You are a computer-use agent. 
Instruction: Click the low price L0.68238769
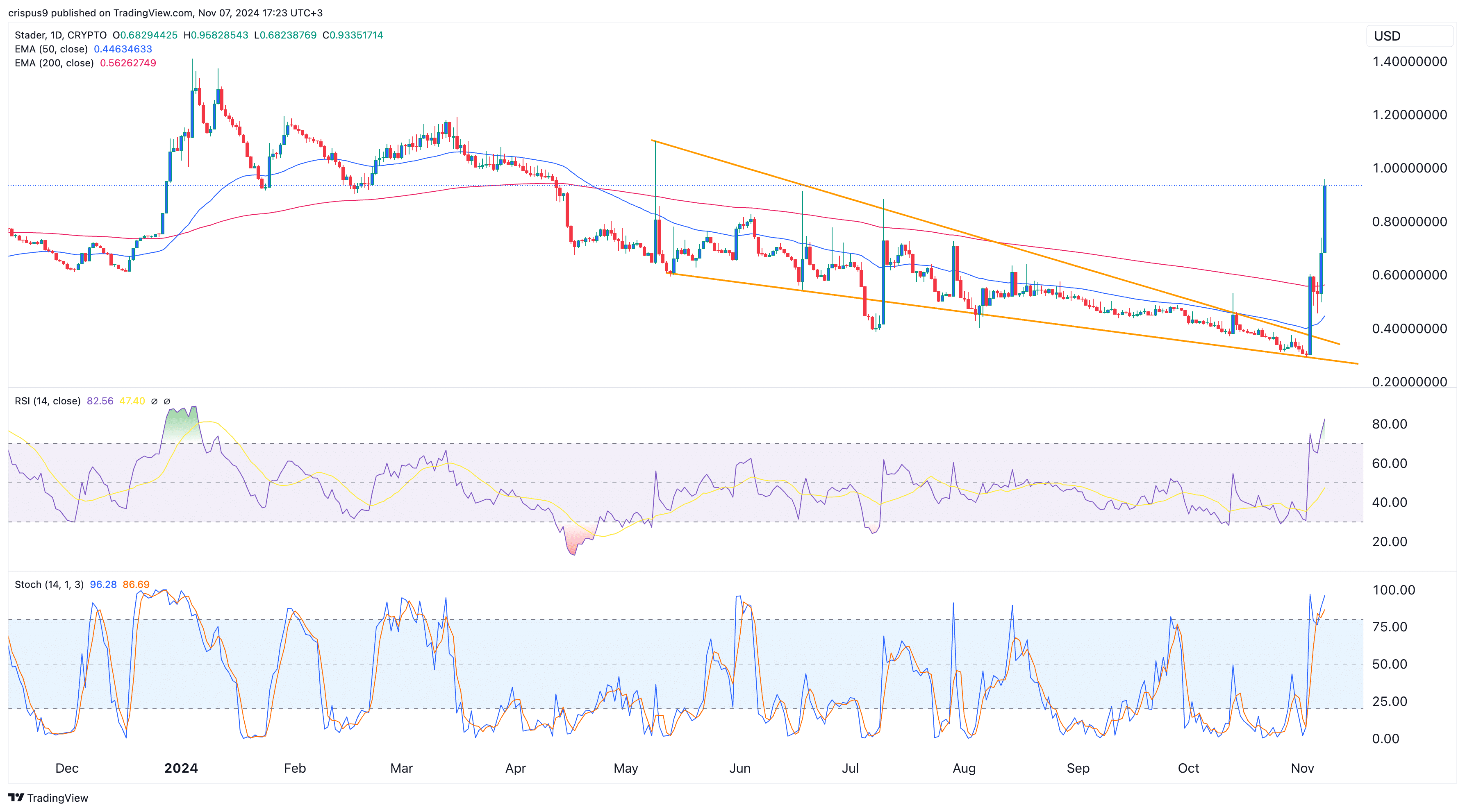(285, 35)
